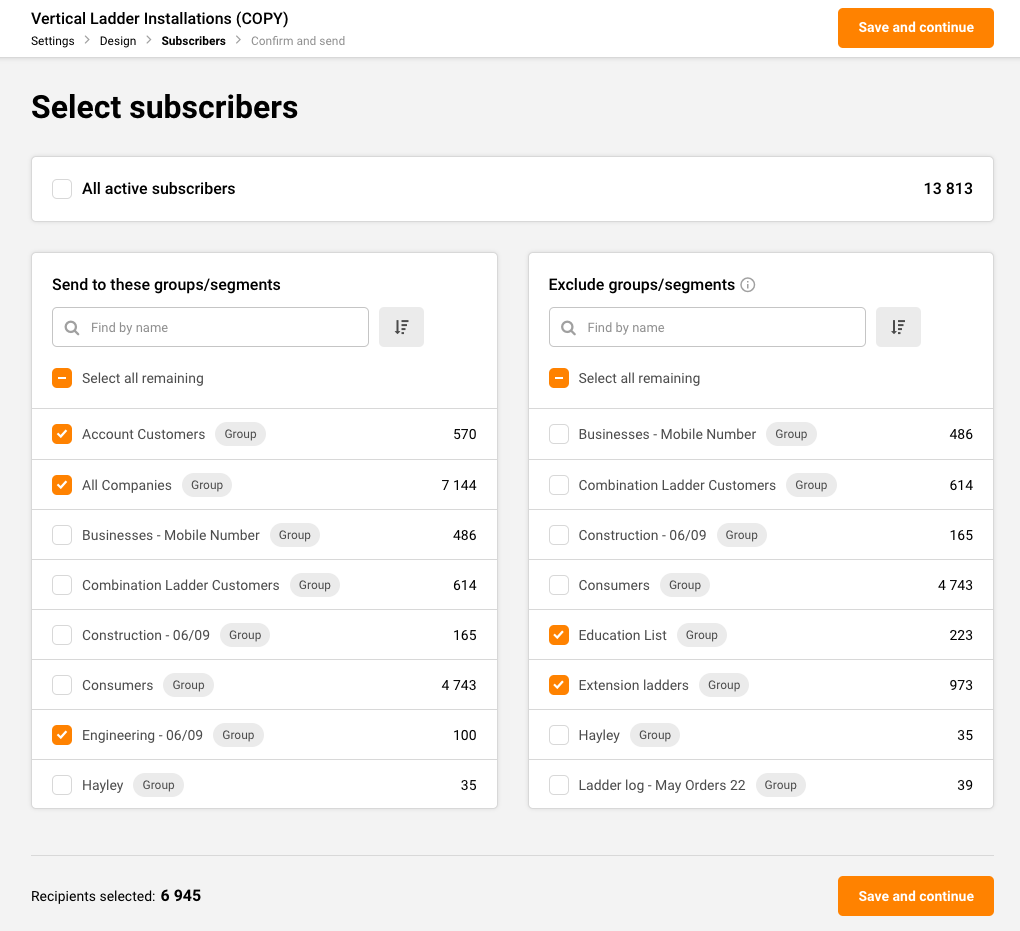Screen dimensions: 1020x931
Task: Click sort icon in Send to groups panel
Action: 401,327
